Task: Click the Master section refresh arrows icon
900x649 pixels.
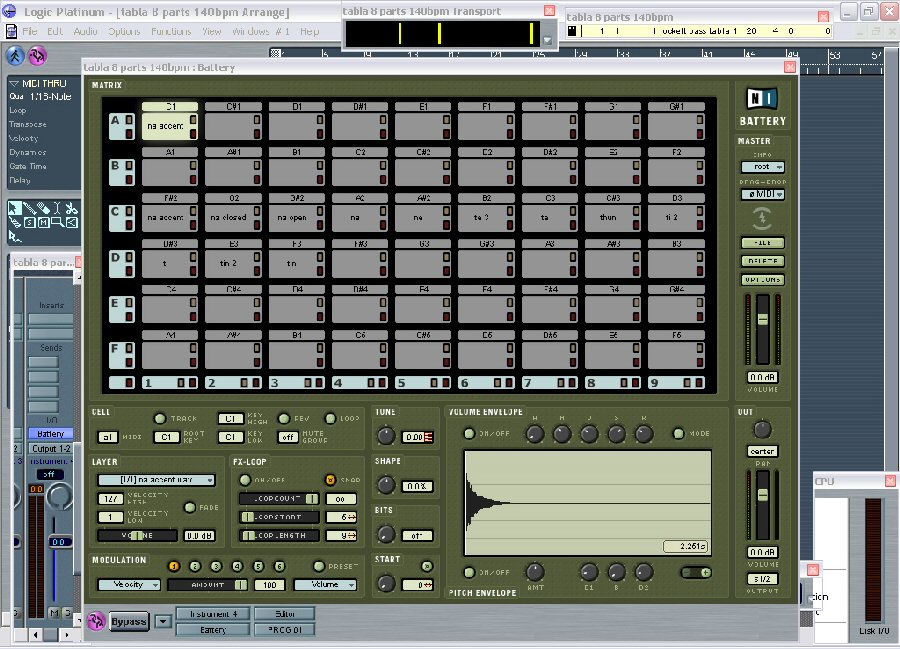Action: click(x=762, y=218)
